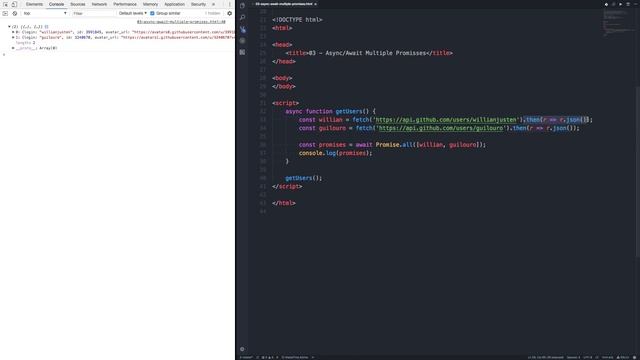Show the console sidebar icon
Viewport: 640px width, 360px height.
click(5, 13)
